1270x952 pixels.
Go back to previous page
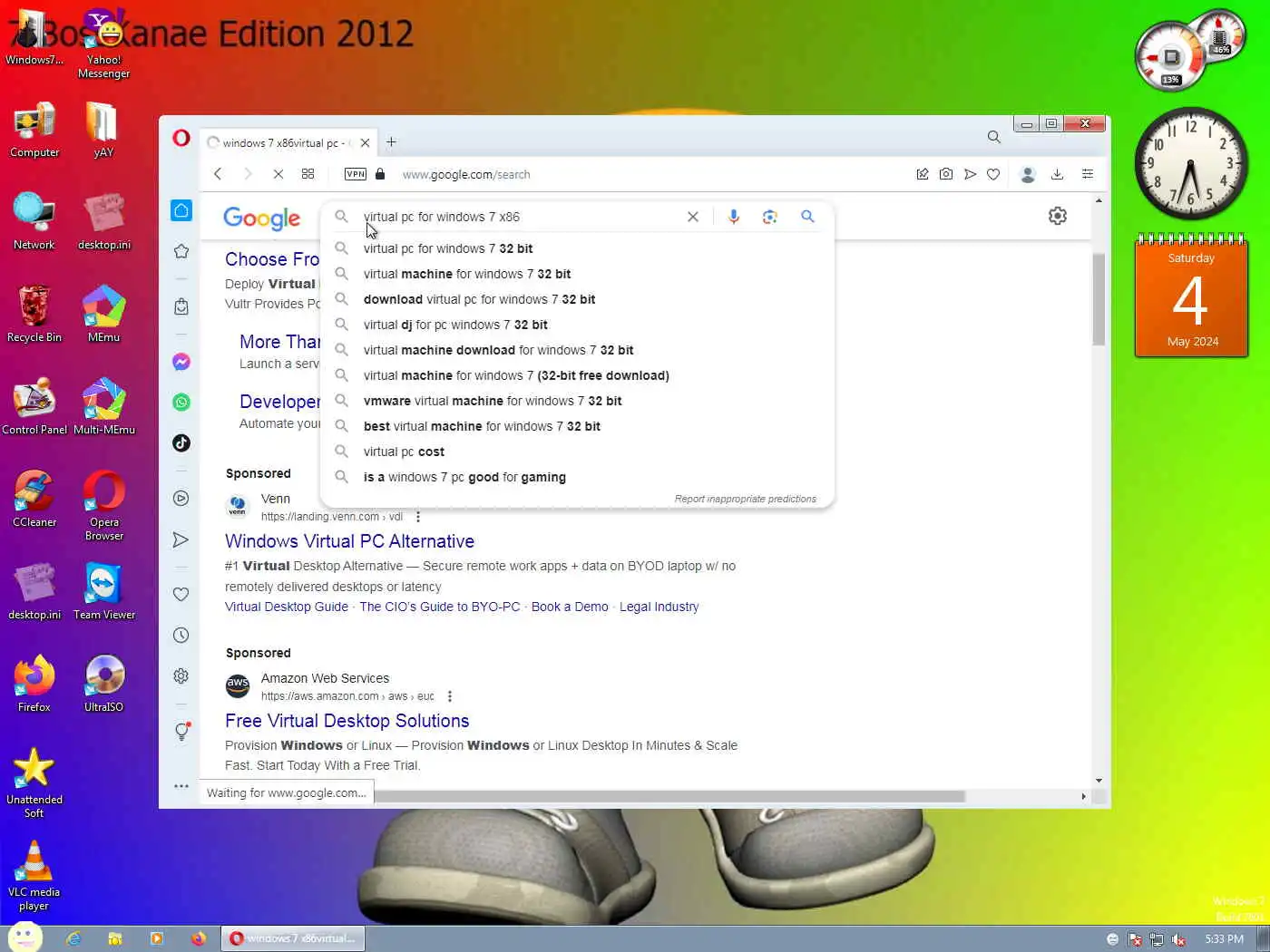pyautogui.click(x=218, y=174)
